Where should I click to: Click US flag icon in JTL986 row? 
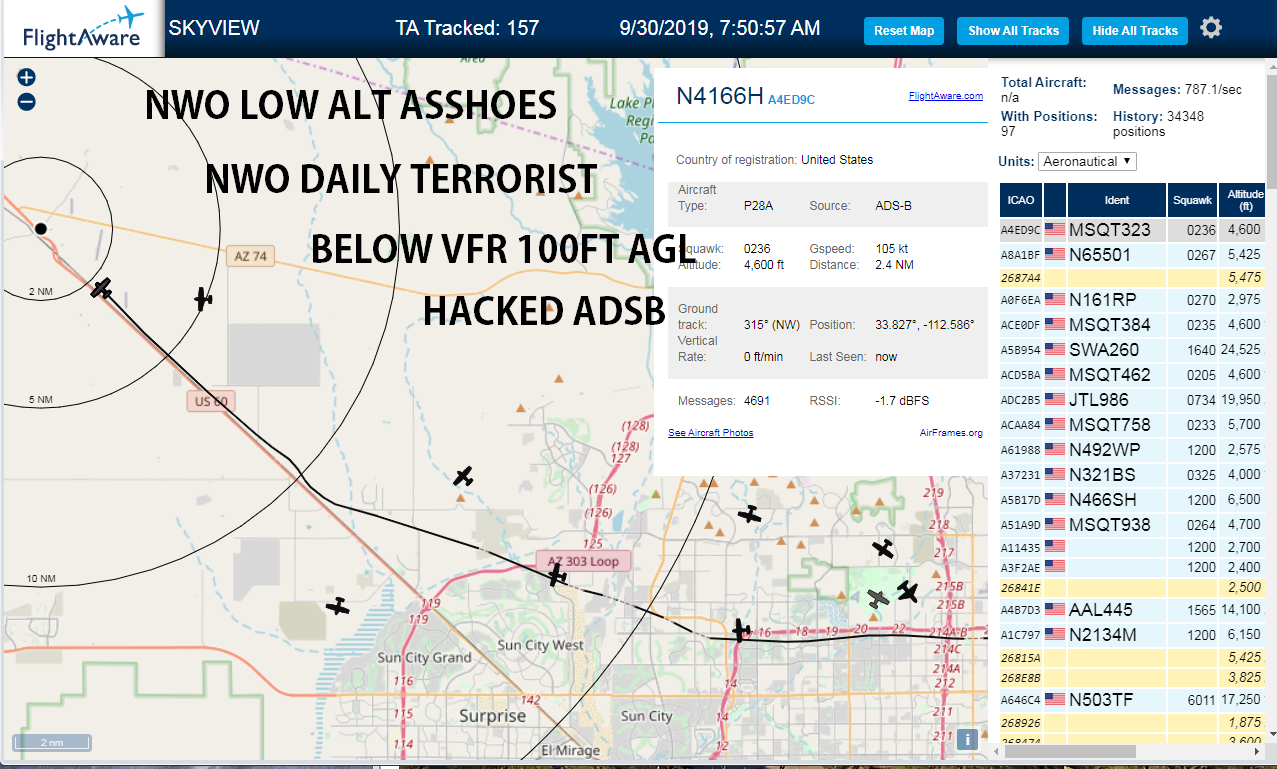[1054, 400]
